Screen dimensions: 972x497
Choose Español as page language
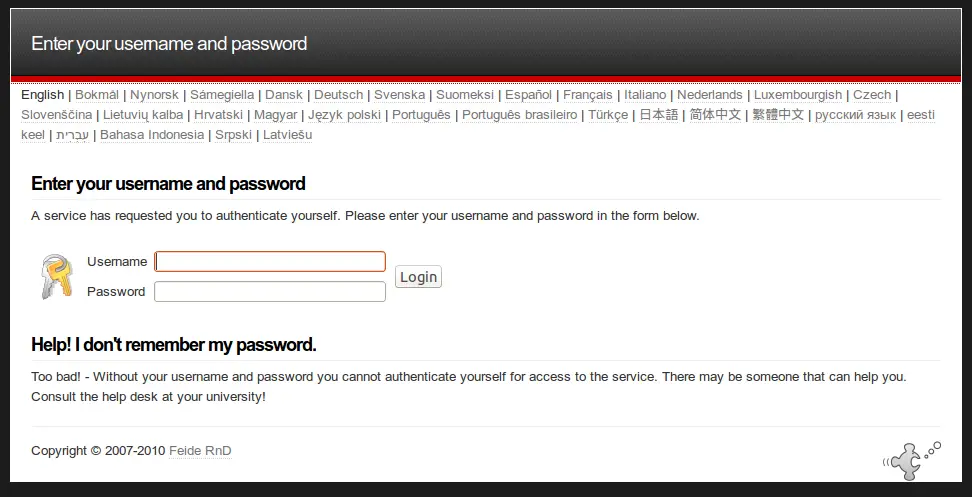click(x=528, y=95)
